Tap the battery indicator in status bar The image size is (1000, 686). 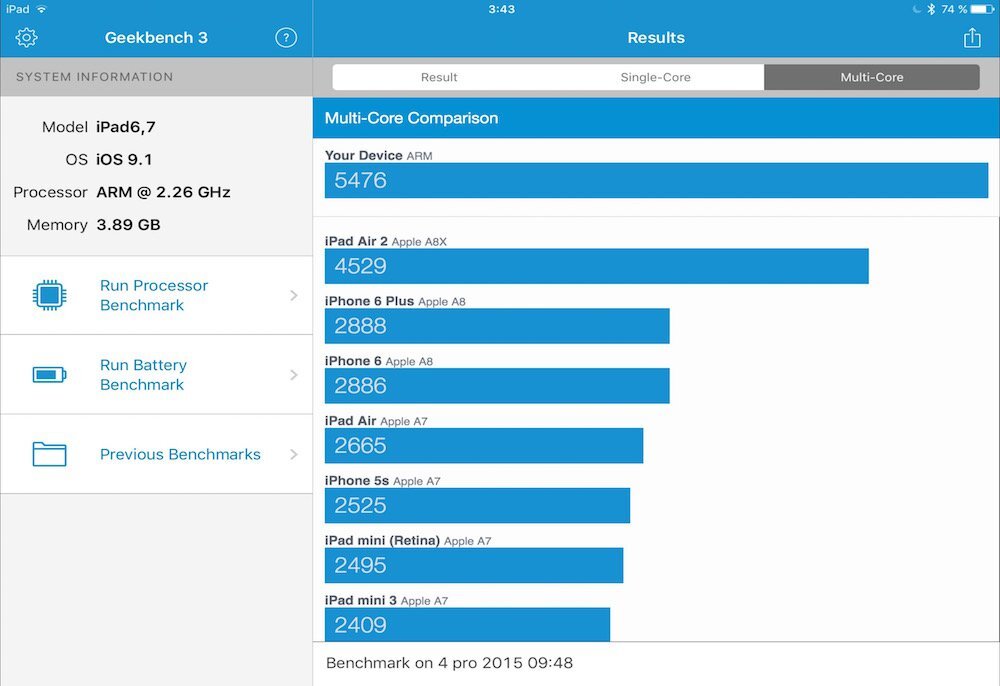tap(984, 9)
